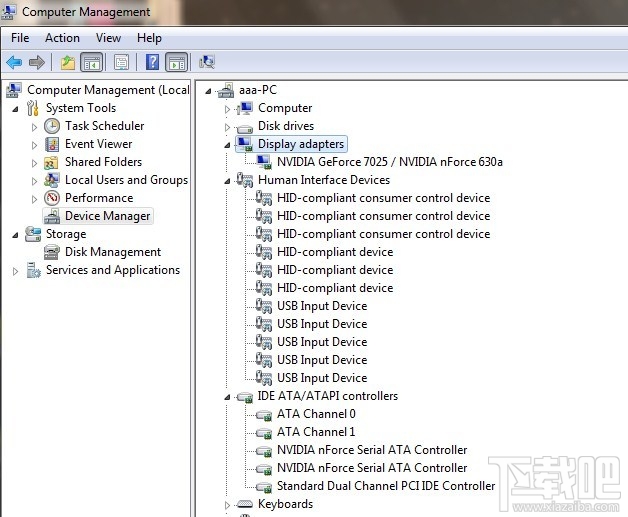The height and width of the screenshot is (517, 628).
Task: Select the Services and Applications label
Action: (113, 270)
